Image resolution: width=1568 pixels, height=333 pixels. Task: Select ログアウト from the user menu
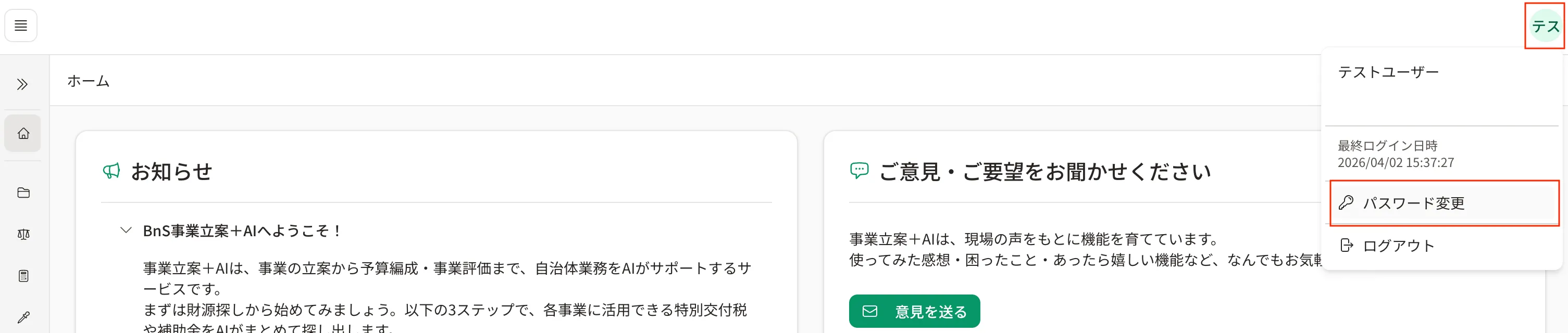point(1444,246)
